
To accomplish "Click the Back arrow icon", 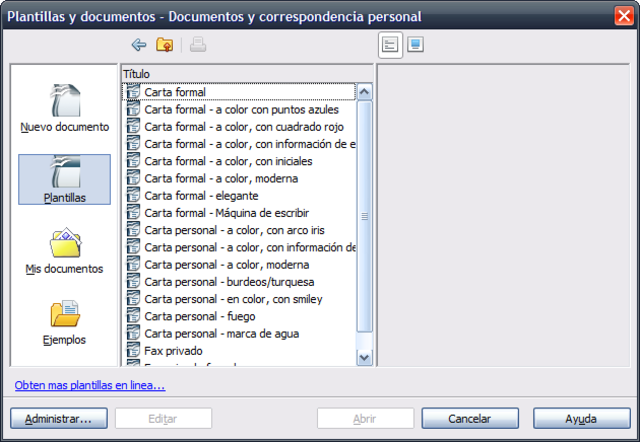I will coord(139,44).
